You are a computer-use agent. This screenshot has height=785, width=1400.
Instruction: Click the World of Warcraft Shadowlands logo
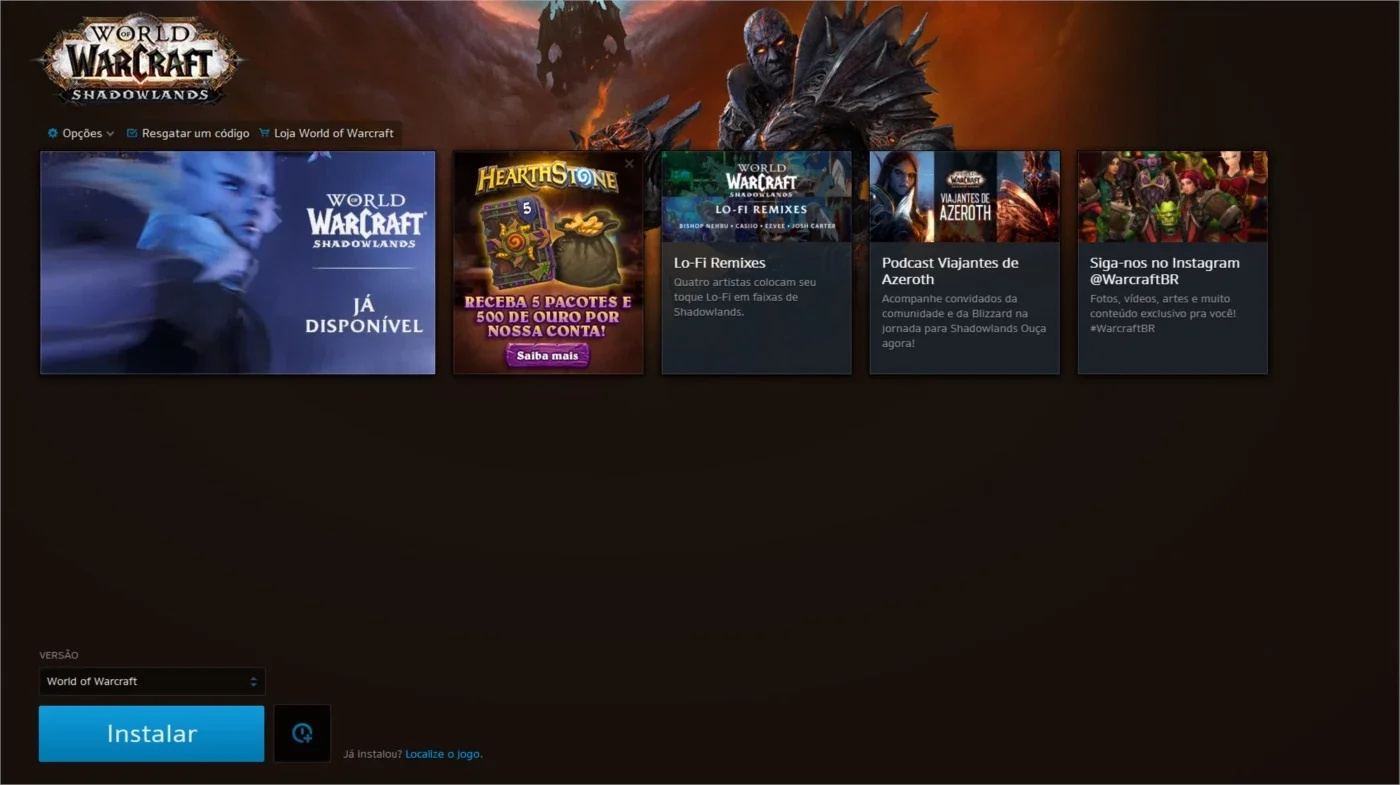pyautogui.click(x=138, y=59)
